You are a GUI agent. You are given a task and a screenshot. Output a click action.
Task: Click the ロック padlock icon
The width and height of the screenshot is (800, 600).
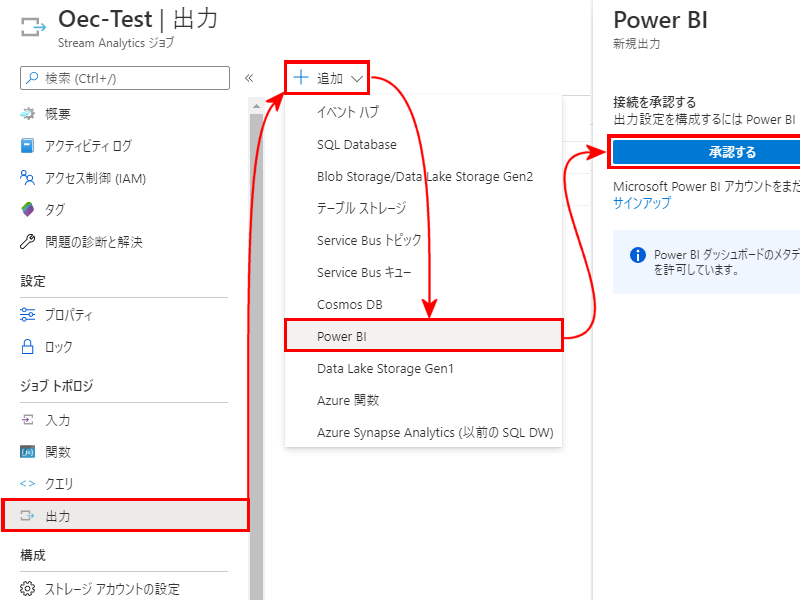click(x=28, y=347)
